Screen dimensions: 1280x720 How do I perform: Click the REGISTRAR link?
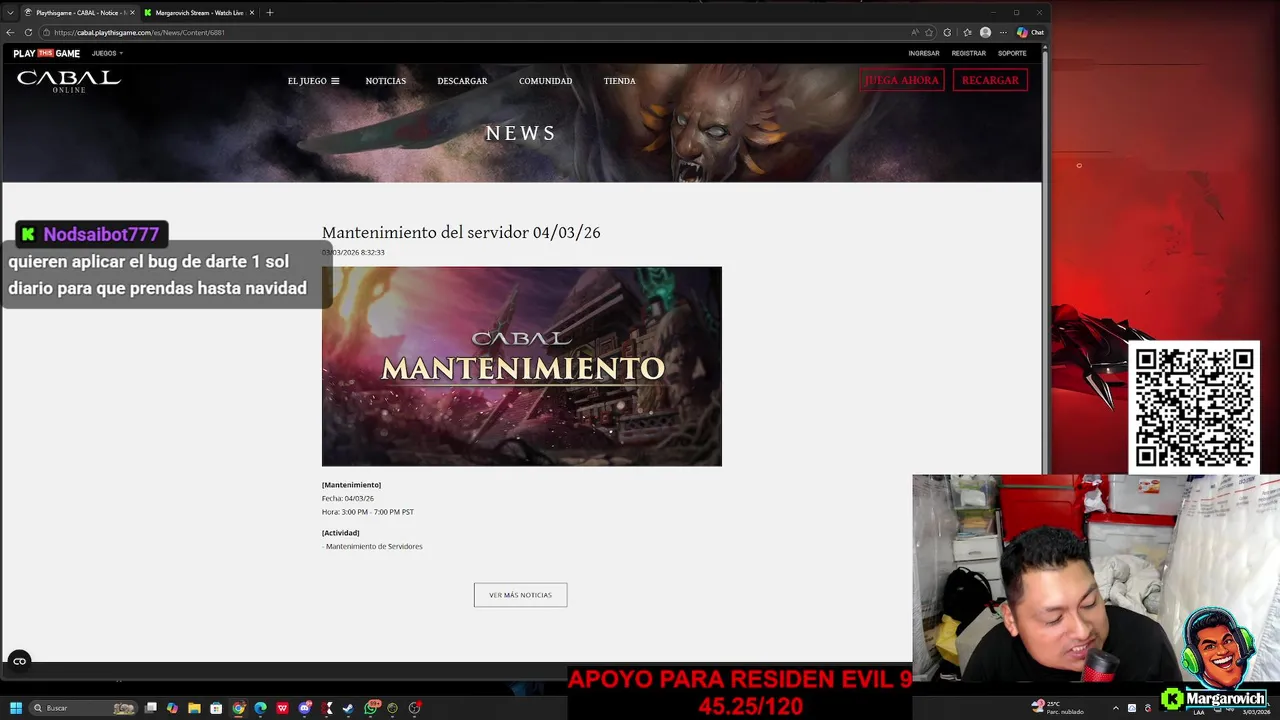(968, 53)
